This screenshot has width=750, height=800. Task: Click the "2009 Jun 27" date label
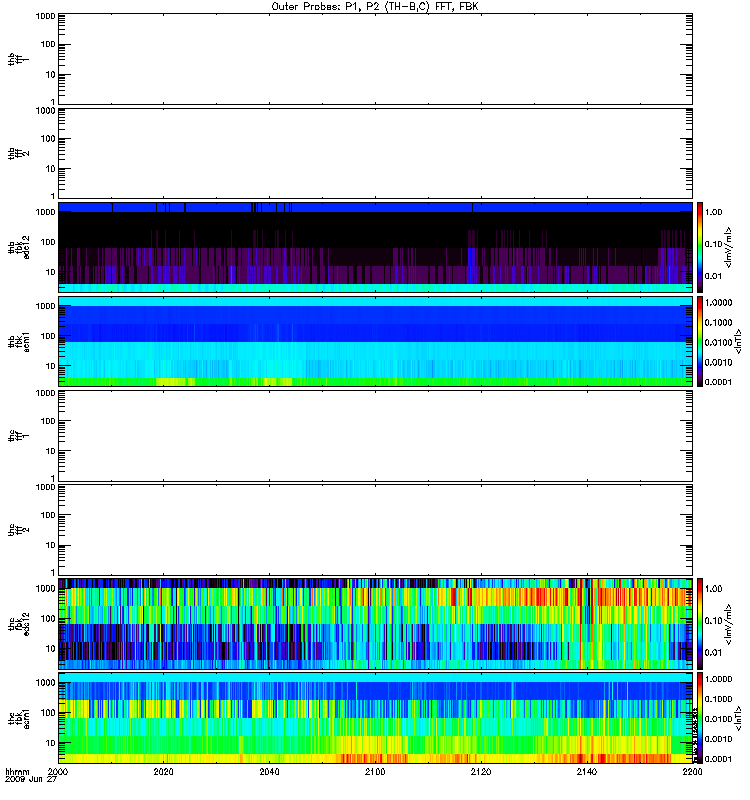click(31, 779)
